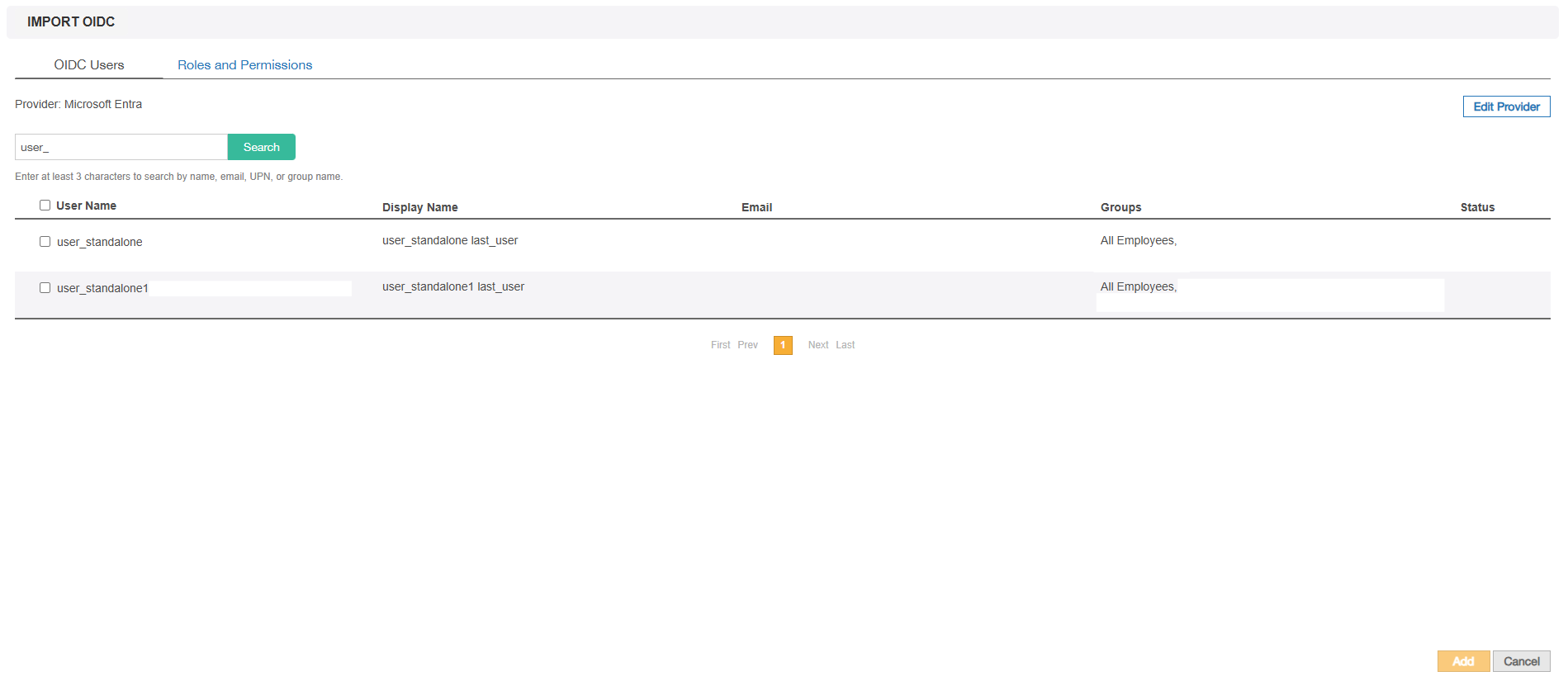Click the orange Add button
Viewport: 1568px width, 681px height.
pyautogui.click(x=1463, y=661)
